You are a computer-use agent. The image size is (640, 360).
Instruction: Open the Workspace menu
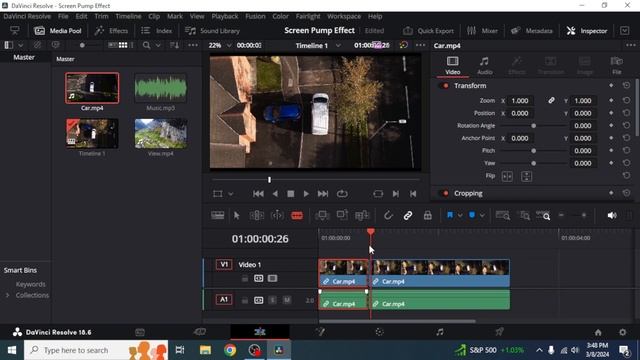344,16
